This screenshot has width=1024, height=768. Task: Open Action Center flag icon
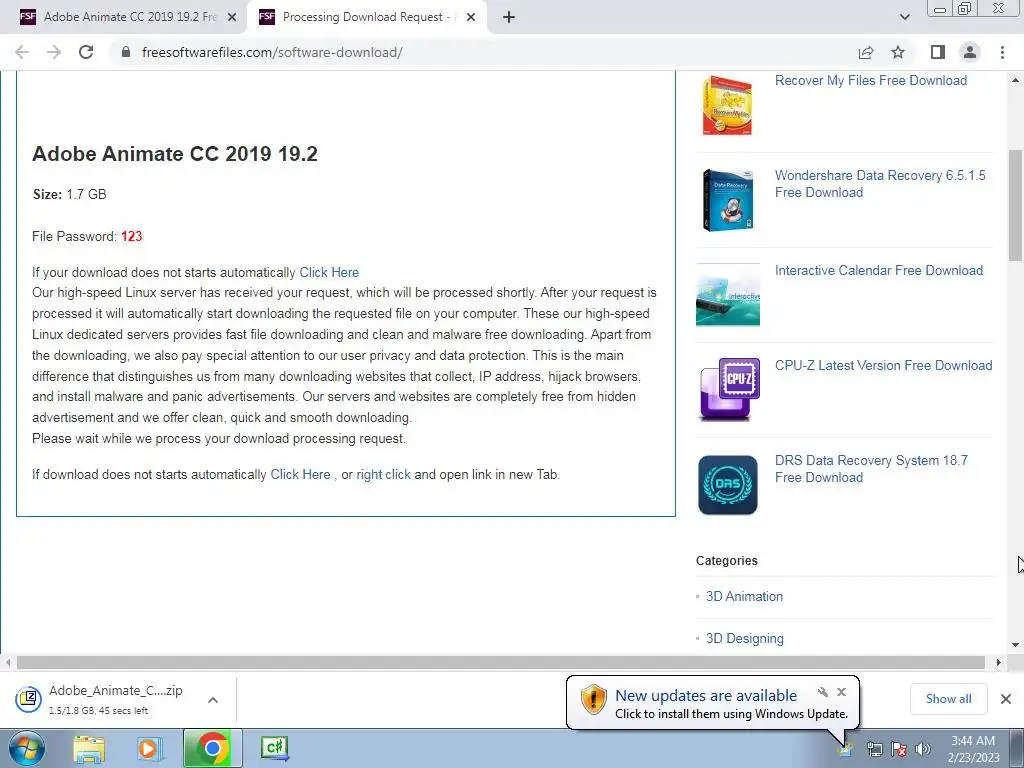tap(899, 750)
